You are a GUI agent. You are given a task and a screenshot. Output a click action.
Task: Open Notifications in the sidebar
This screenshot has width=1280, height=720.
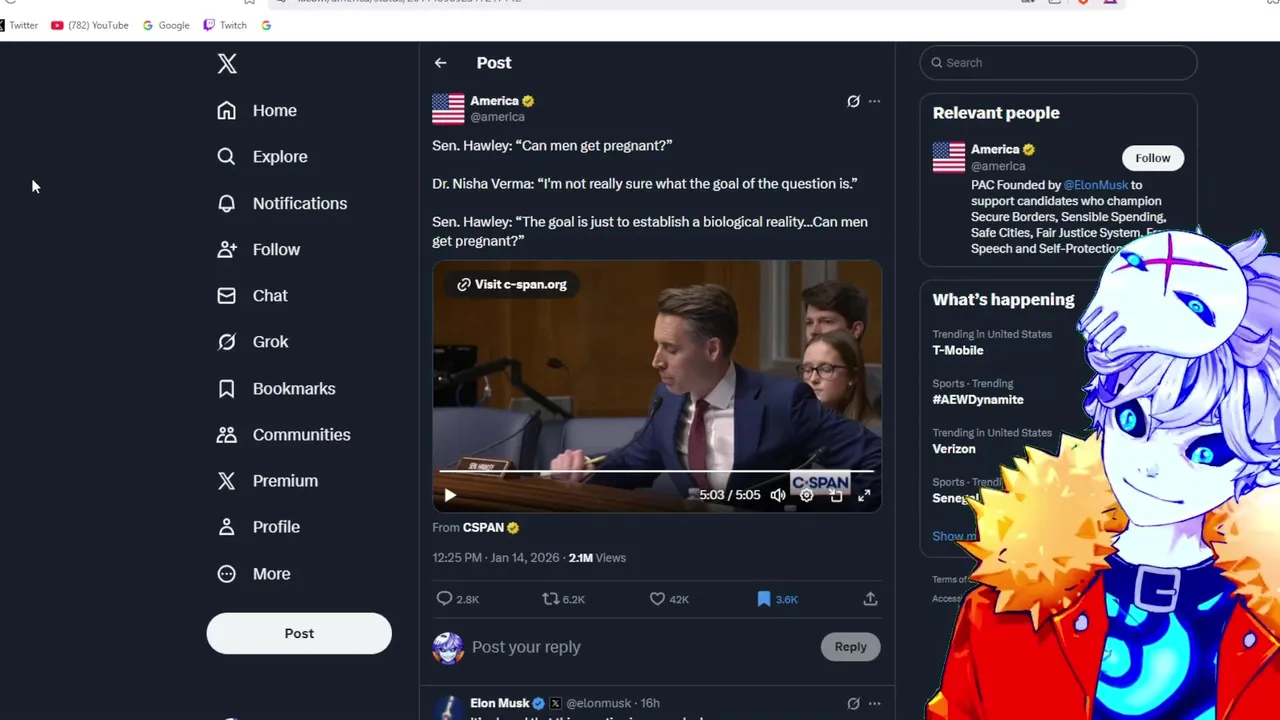coord(282,203)
